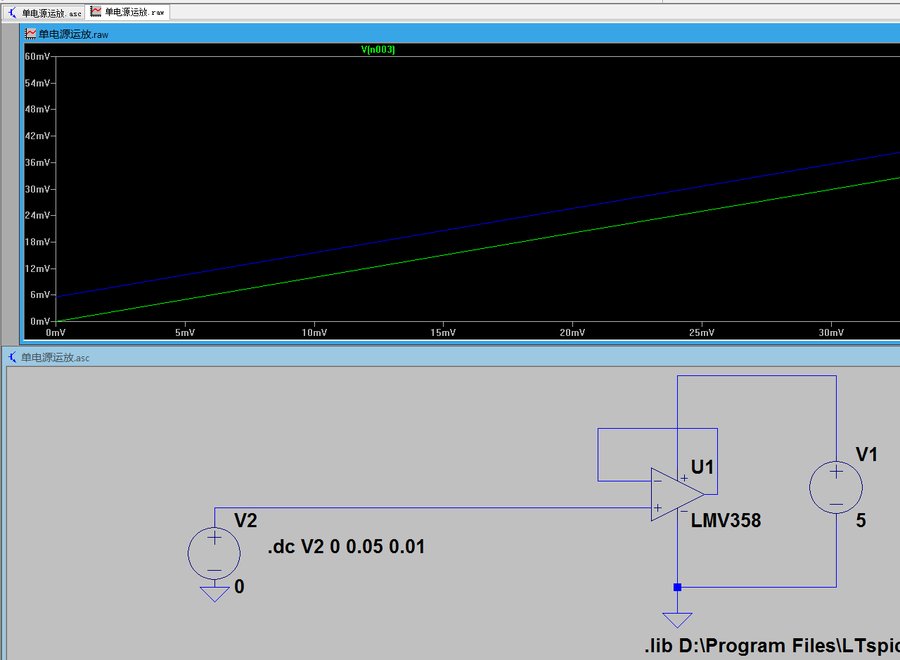Click the V2 value label 0
The width and height of the screenshot is (900, 660).
(239, 587)
